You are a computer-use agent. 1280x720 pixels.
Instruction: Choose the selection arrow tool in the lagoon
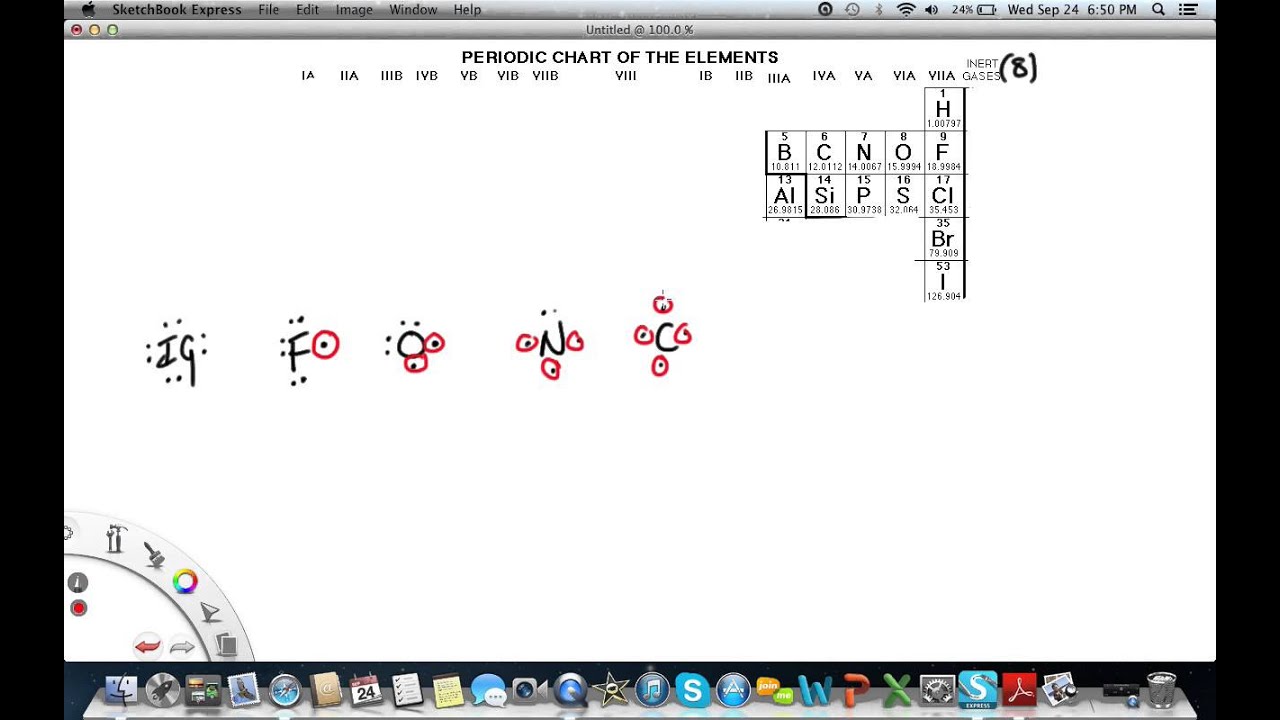tap(210, 613)
